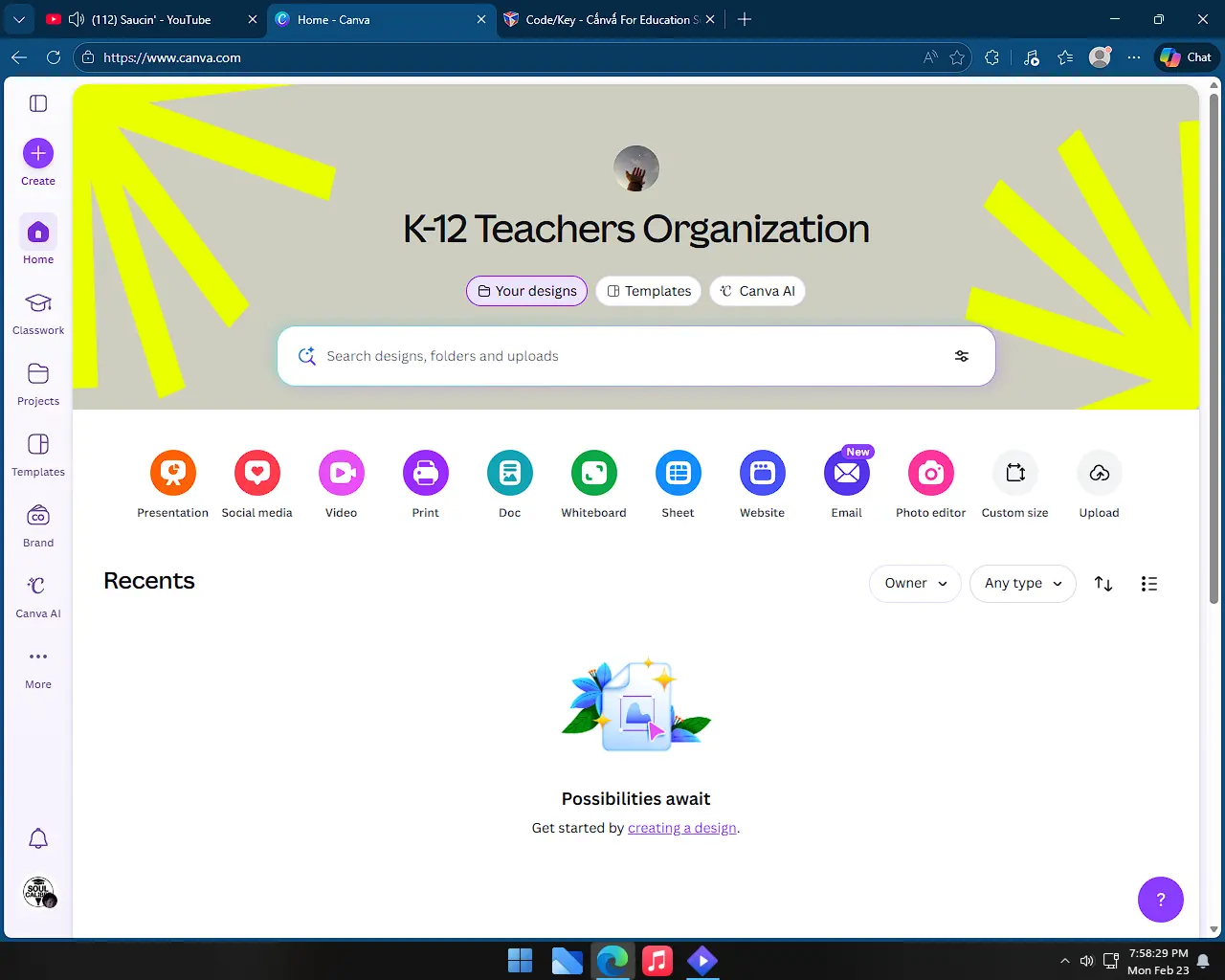Screen dimensions: 1225x980
Task: Open Templates in the left sidebar
Action: 38,455
